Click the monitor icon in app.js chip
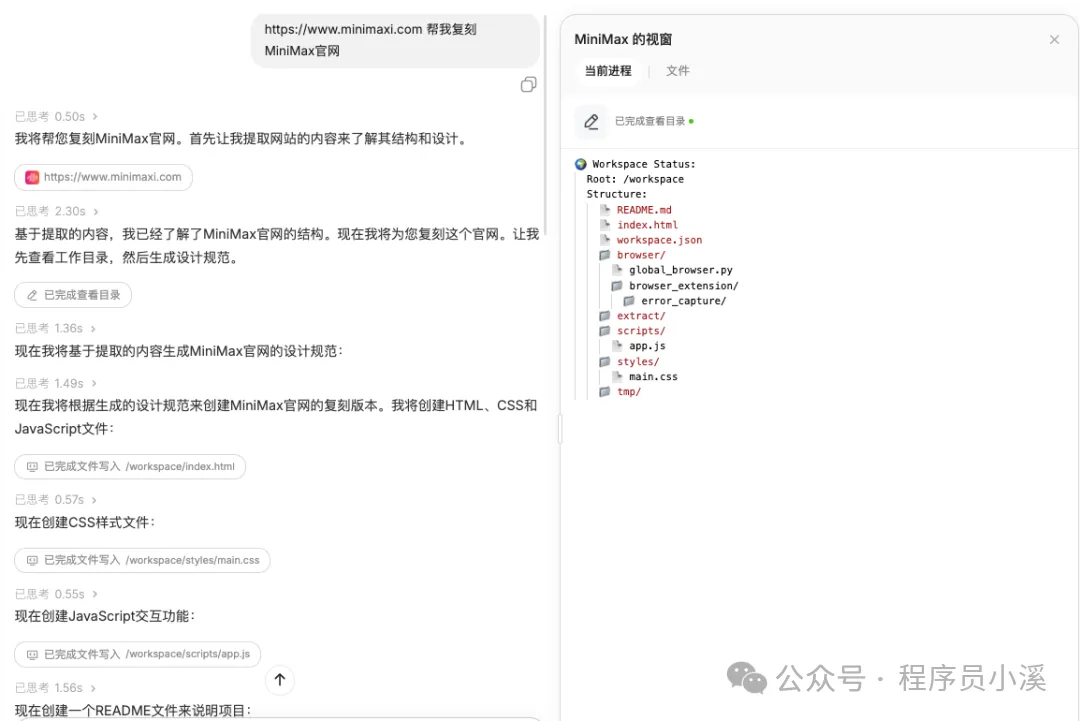Image resolution: width=1080 pixels, height=721 pixels. (x=32, y=655)
